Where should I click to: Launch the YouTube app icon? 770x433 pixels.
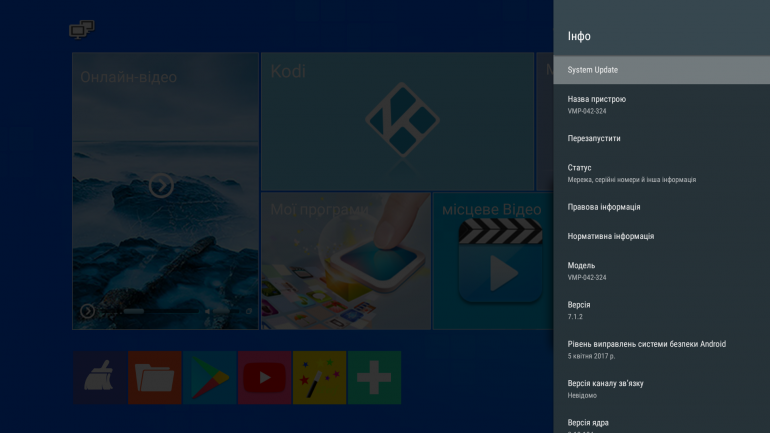point(264,377)
